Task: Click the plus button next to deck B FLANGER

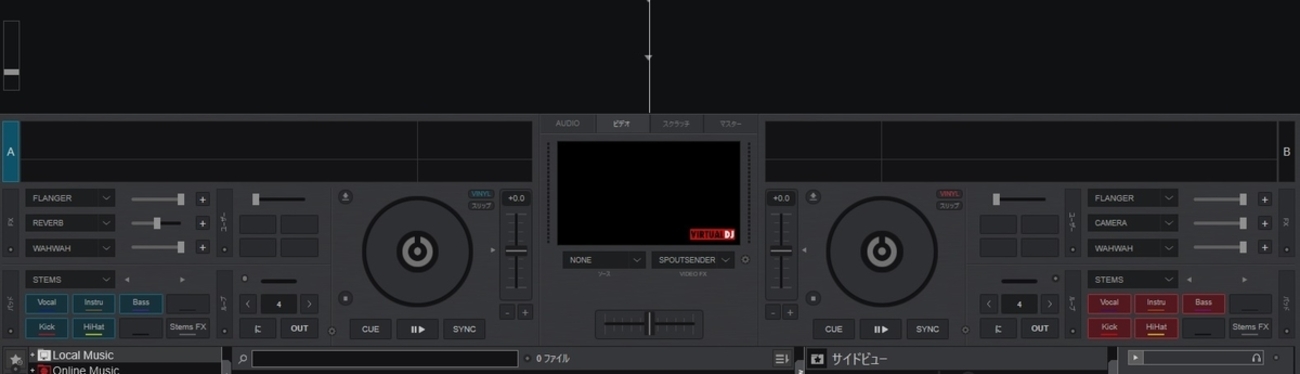Action: tap(1264, 199)
